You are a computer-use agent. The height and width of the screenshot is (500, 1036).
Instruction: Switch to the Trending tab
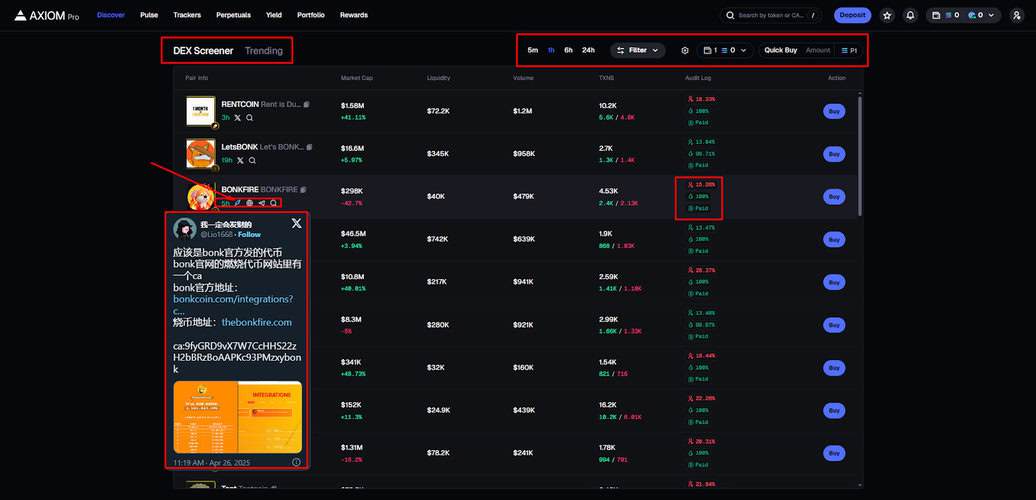pos(264,50)
